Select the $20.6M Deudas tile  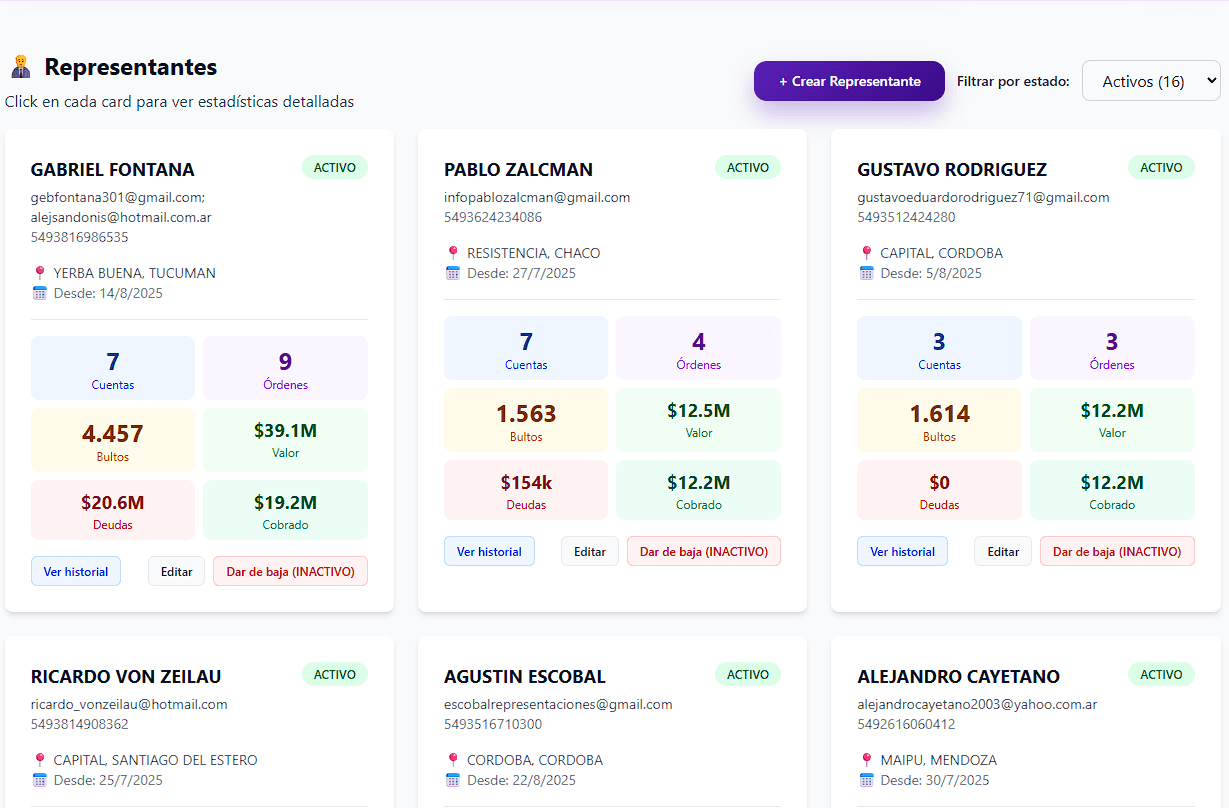click(113, 510)
